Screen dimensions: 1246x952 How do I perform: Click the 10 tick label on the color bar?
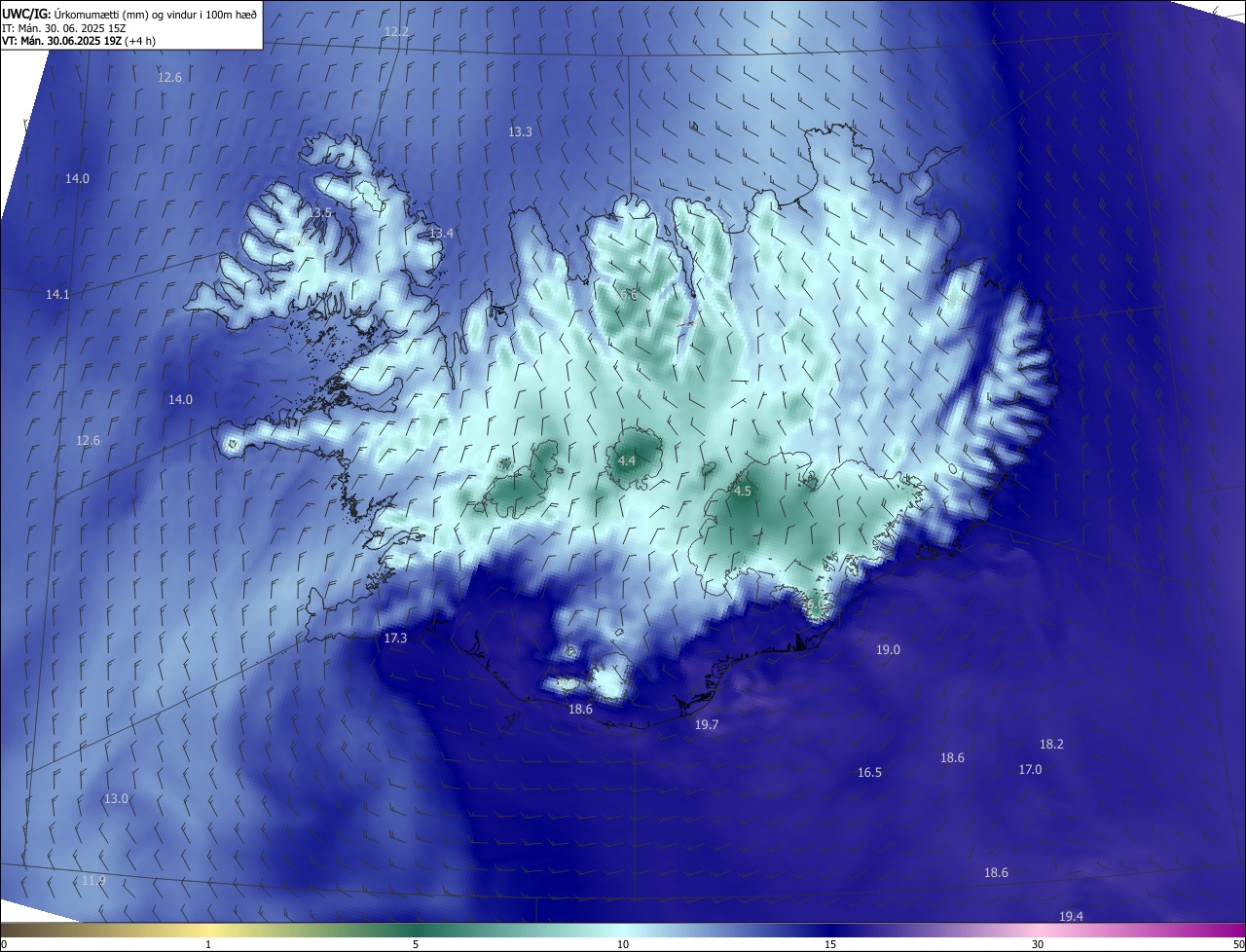coord(623,945)
